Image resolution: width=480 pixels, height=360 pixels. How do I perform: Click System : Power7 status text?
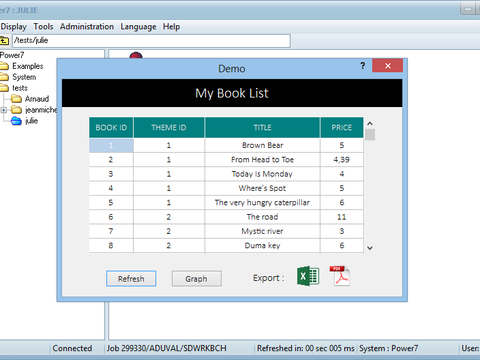coord(388,348)
